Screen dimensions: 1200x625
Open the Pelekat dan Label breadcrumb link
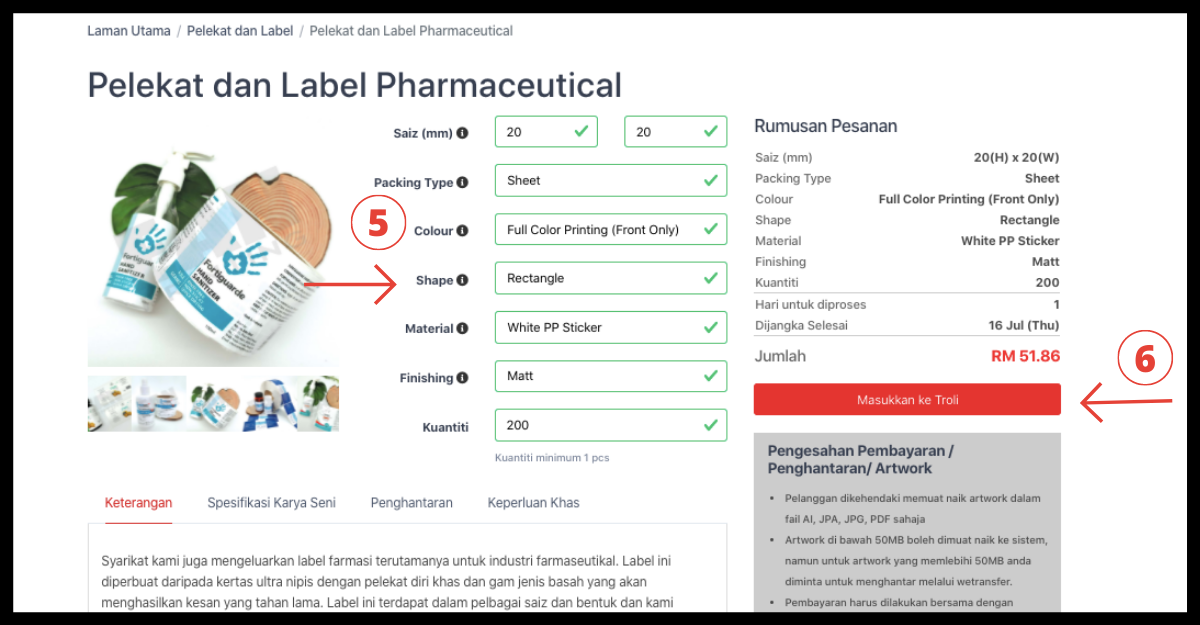[x=240, y=31]
